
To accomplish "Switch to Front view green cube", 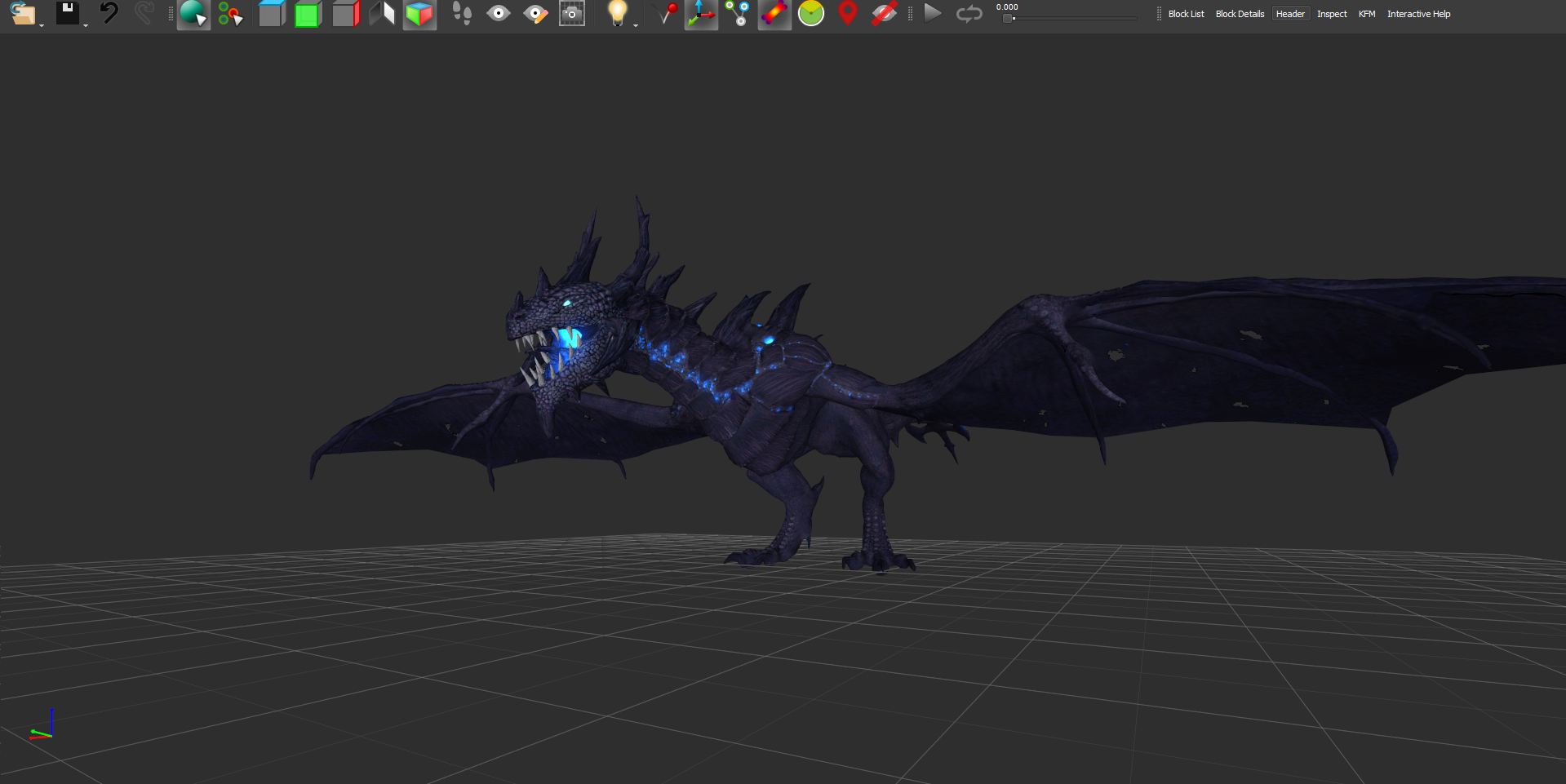I will (x=308, y=14).
